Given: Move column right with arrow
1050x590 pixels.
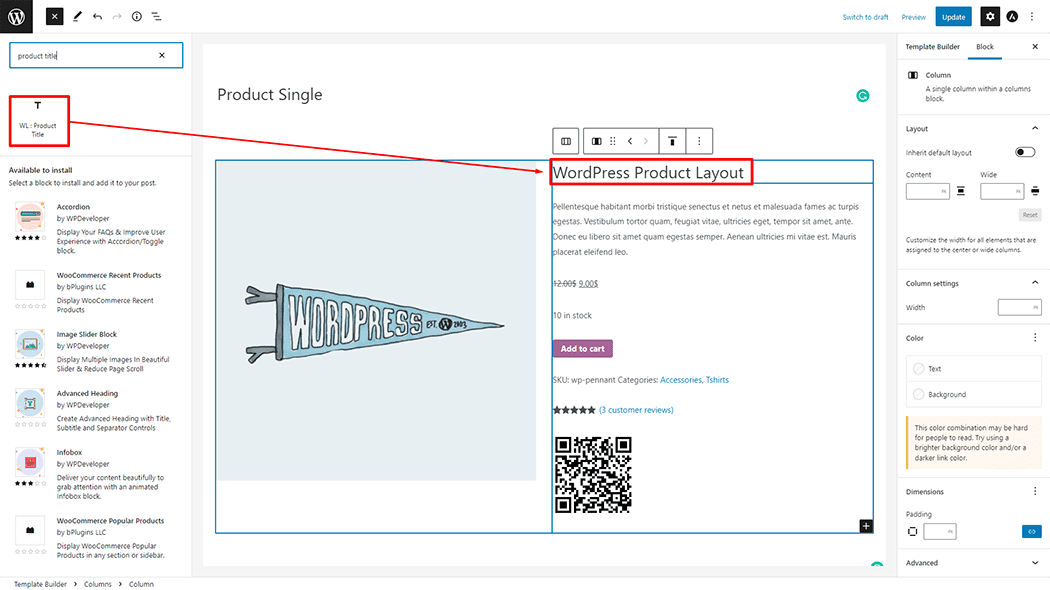Looking at the screenshot, I should [646, 141].
